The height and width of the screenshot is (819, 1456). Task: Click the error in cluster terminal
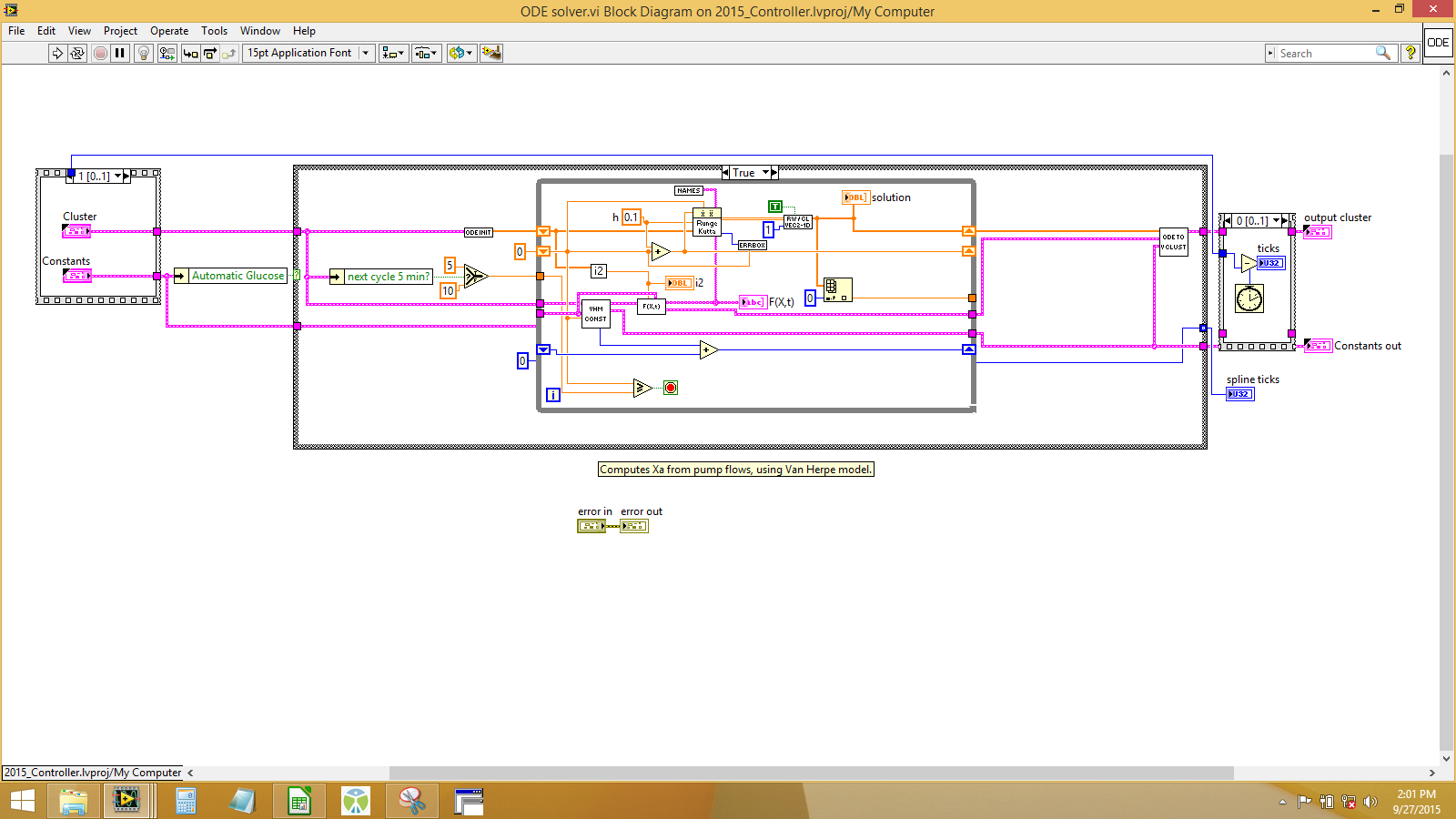(591, 526)
